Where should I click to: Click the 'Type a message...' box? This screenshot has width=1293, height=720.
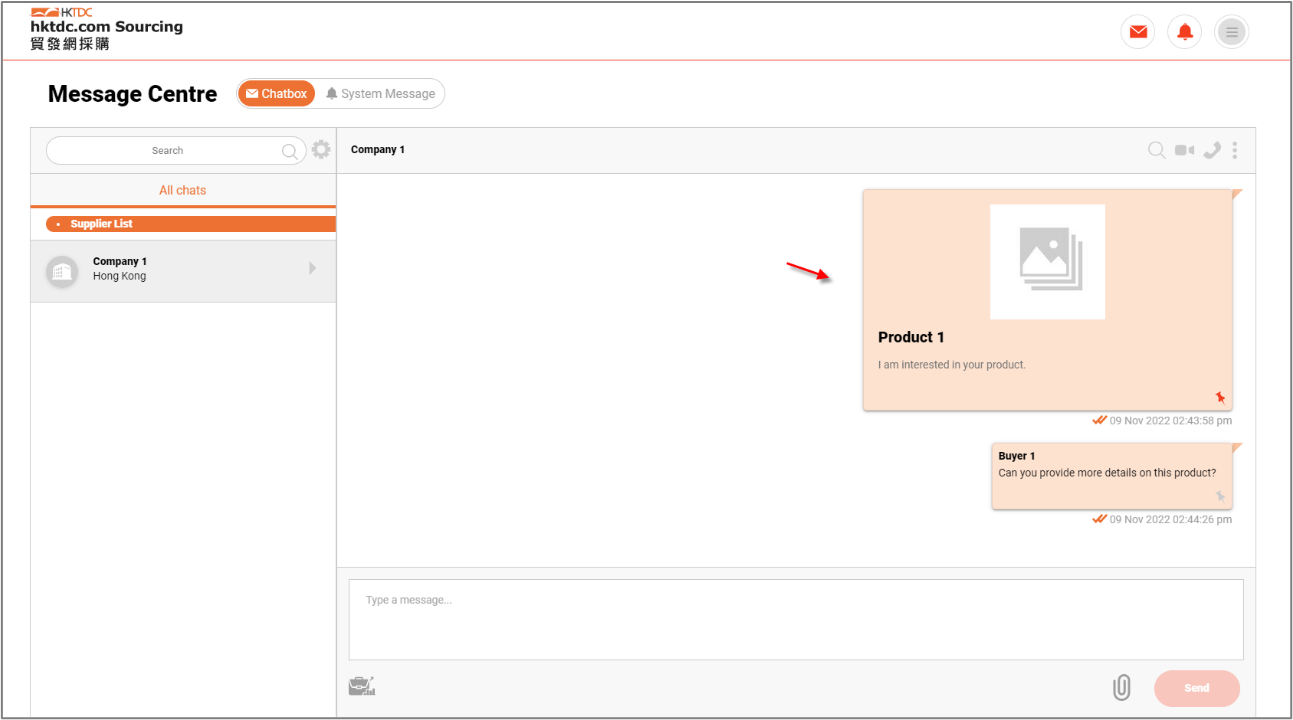pos(796,619)
